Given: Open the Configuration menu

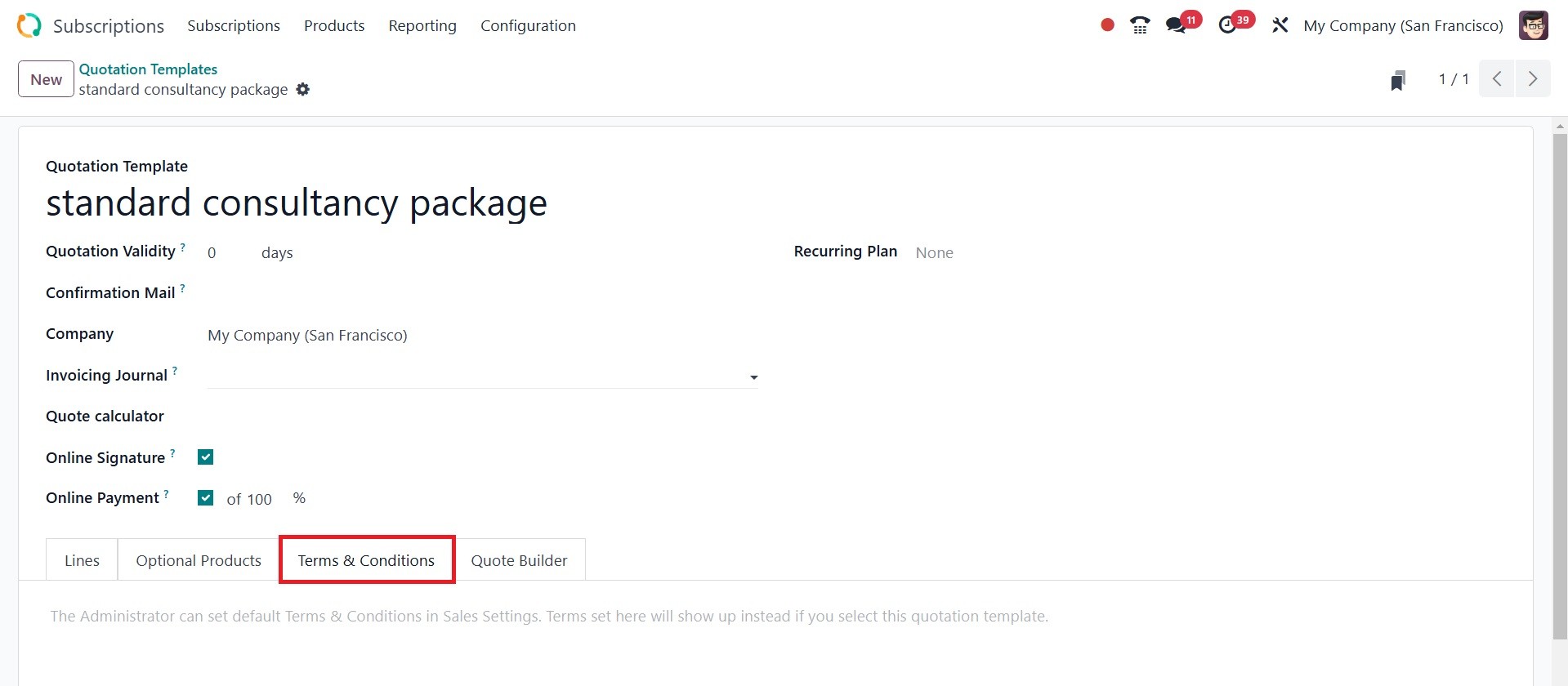Looking at the screenshot, I should [x=528, y=25].
